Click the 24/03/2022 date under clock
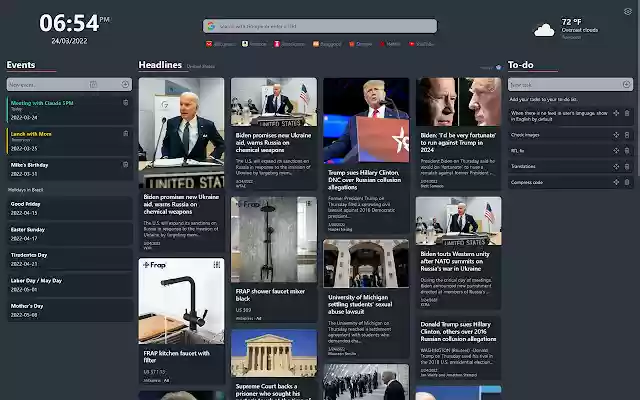Screen dimensions: 640x400 [69, 41]
